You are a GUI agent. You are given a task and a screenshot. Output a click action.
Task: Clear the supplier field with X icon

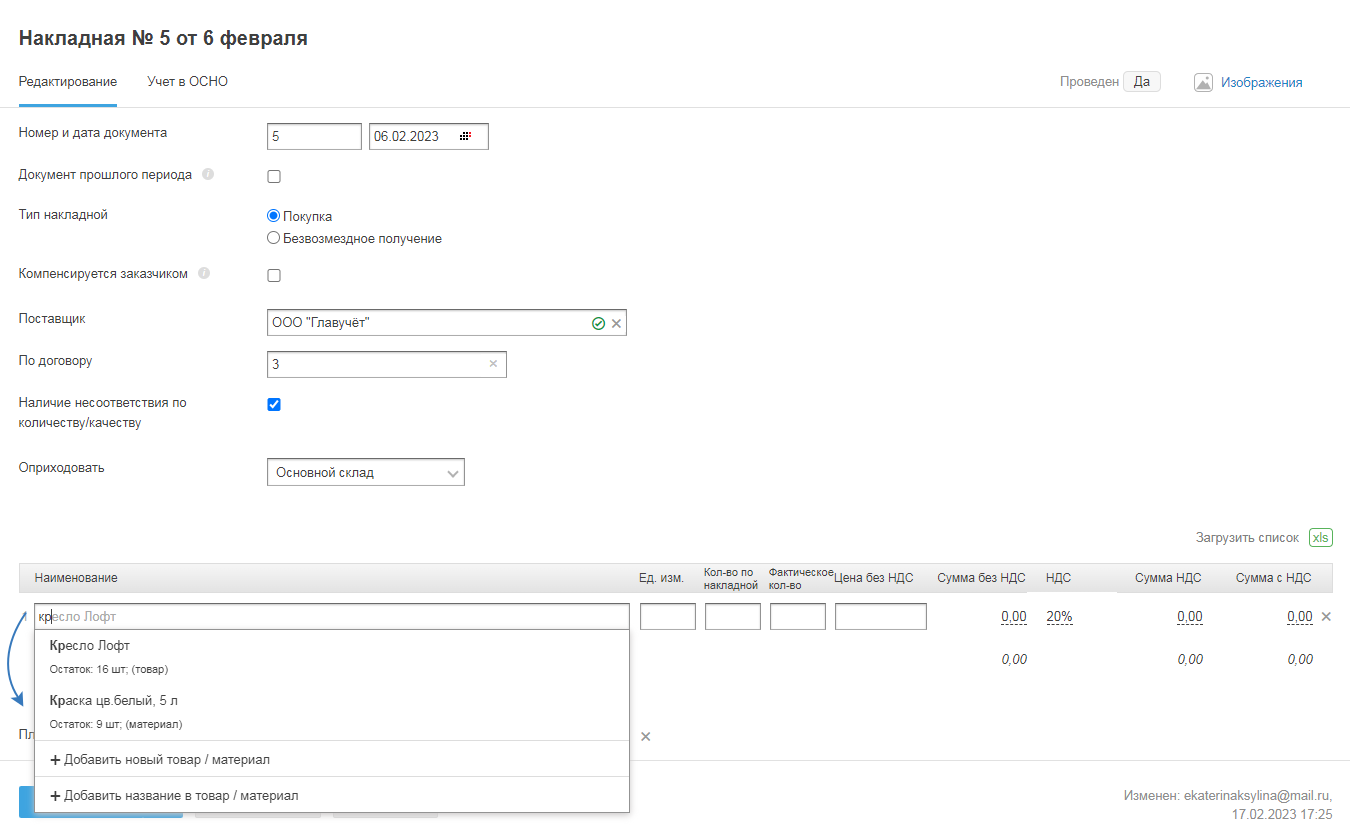[x=616, y=324]
